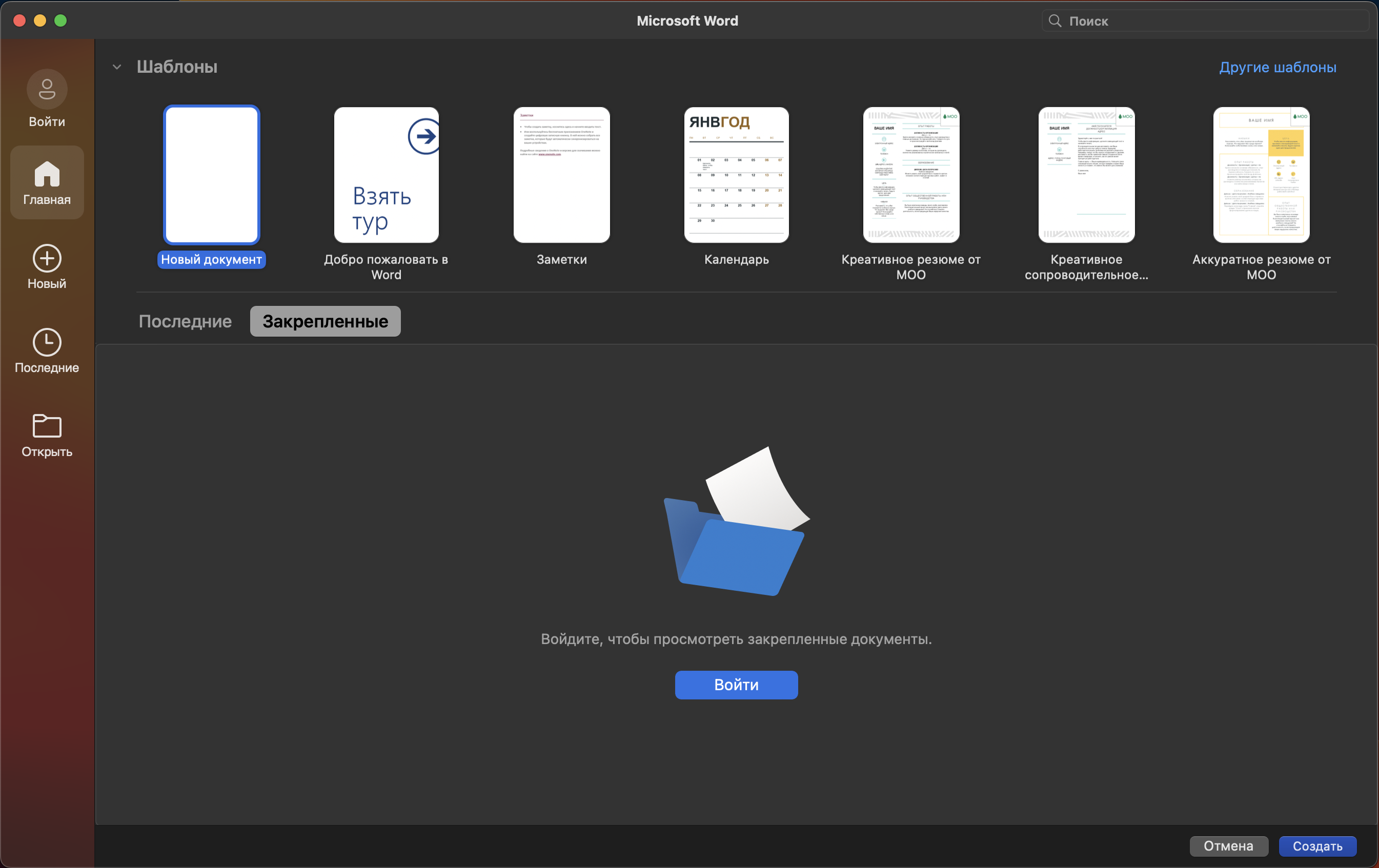This screenshot has height=868, width=1379.
Task: Click the blue Войти sign-in button
Action: [x=737, y=685]
